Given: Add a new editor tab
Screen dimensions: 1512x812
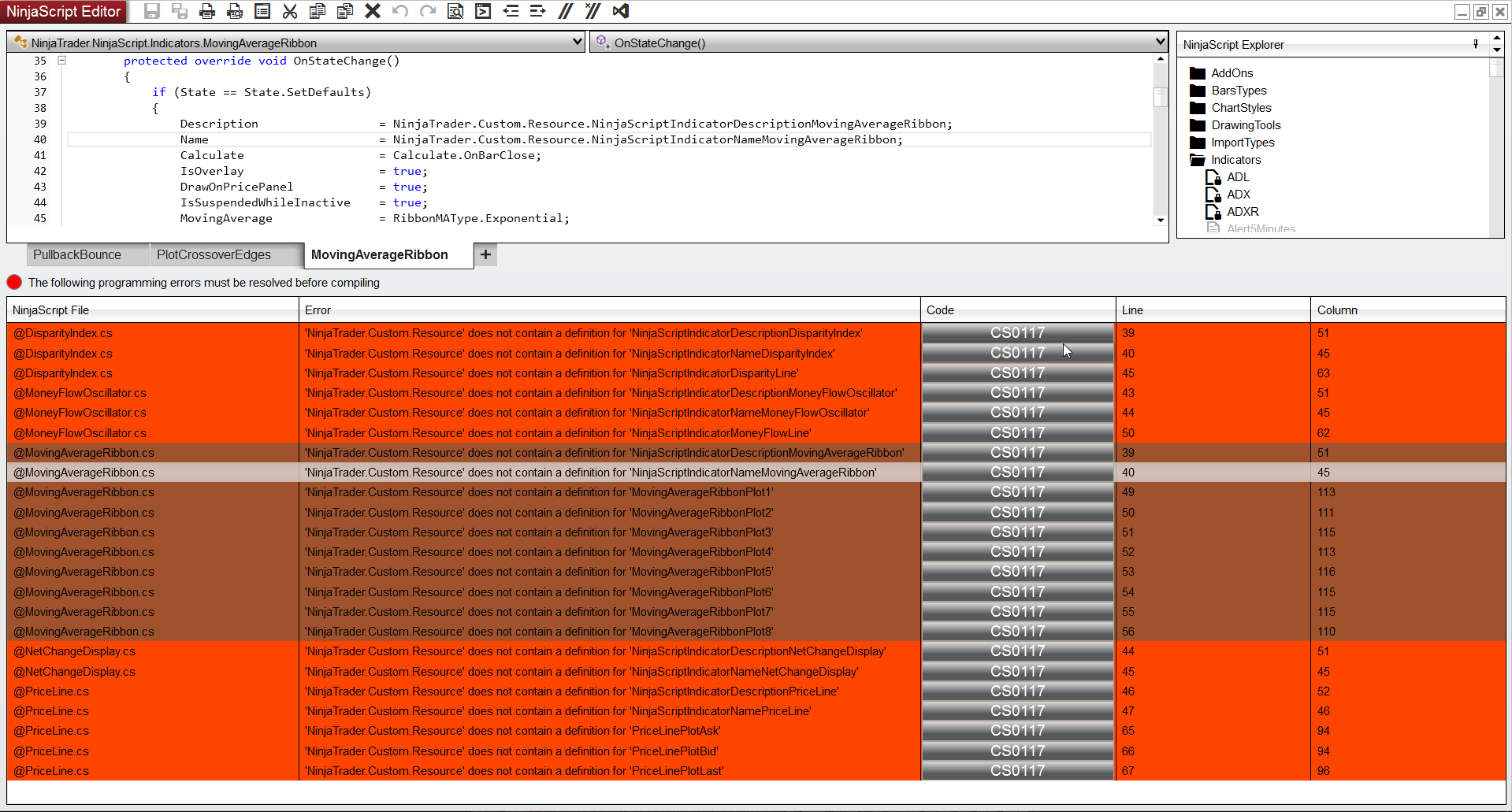Looking at the screenshot, I should point(485,254).
